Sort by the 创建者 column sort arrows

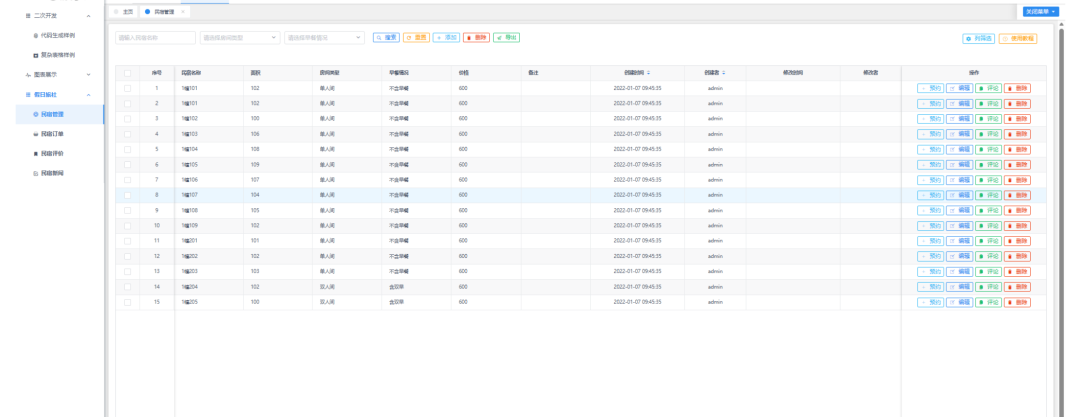coord(724,72)
